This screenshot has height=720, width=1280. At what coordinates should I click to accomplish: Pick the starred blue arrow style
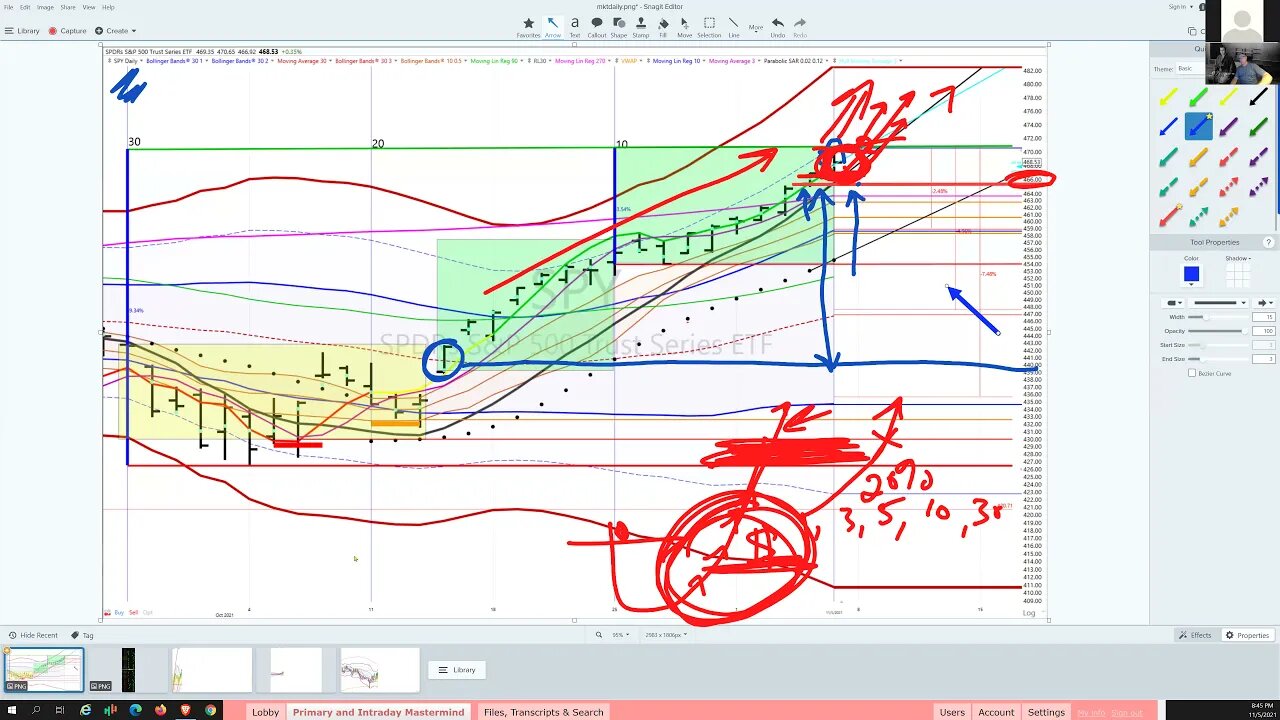tap(1198, 127)
